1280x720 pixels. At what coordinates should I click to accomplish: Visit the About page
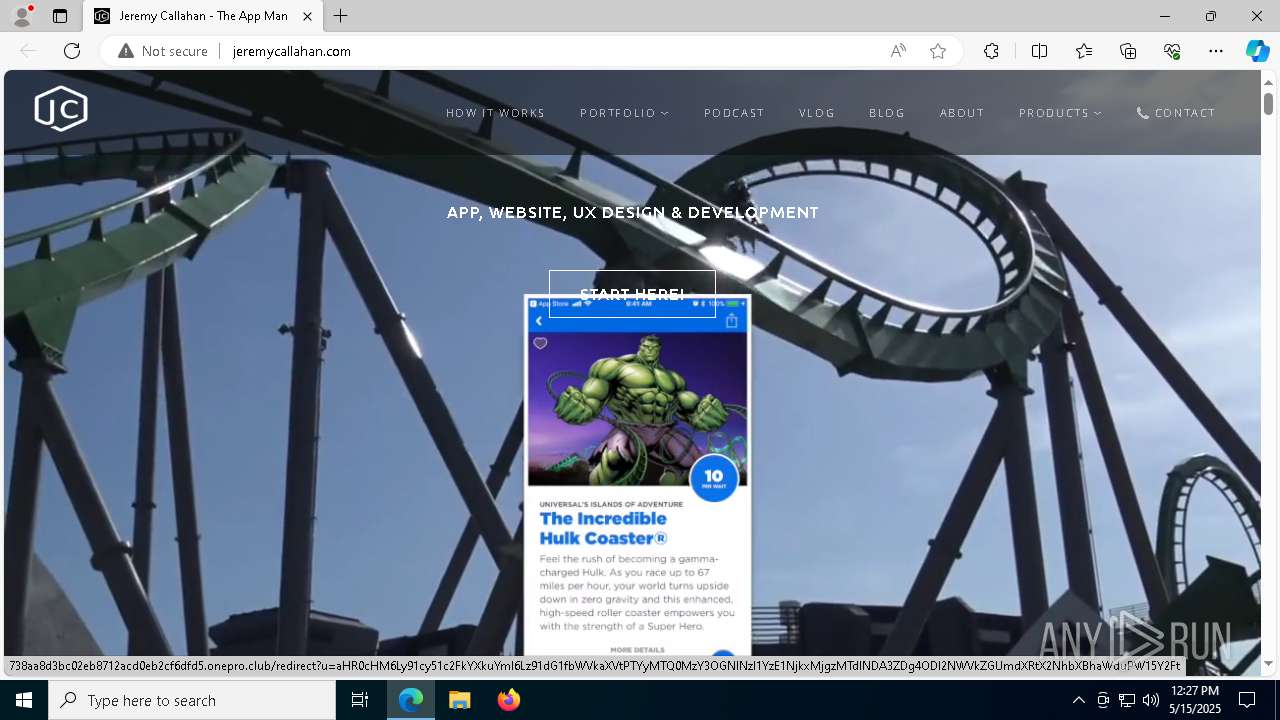tap(962, 113)
